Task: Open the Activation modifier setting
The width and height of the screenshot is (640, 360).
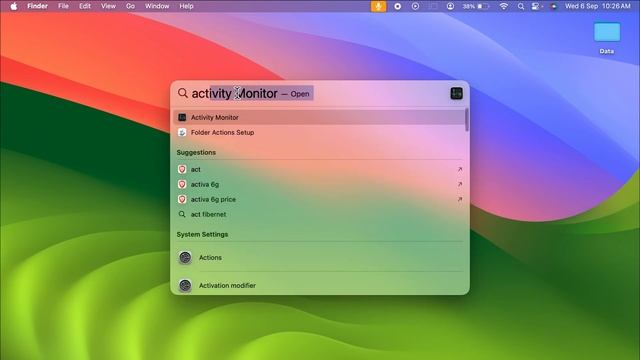Action: [319, 284]
